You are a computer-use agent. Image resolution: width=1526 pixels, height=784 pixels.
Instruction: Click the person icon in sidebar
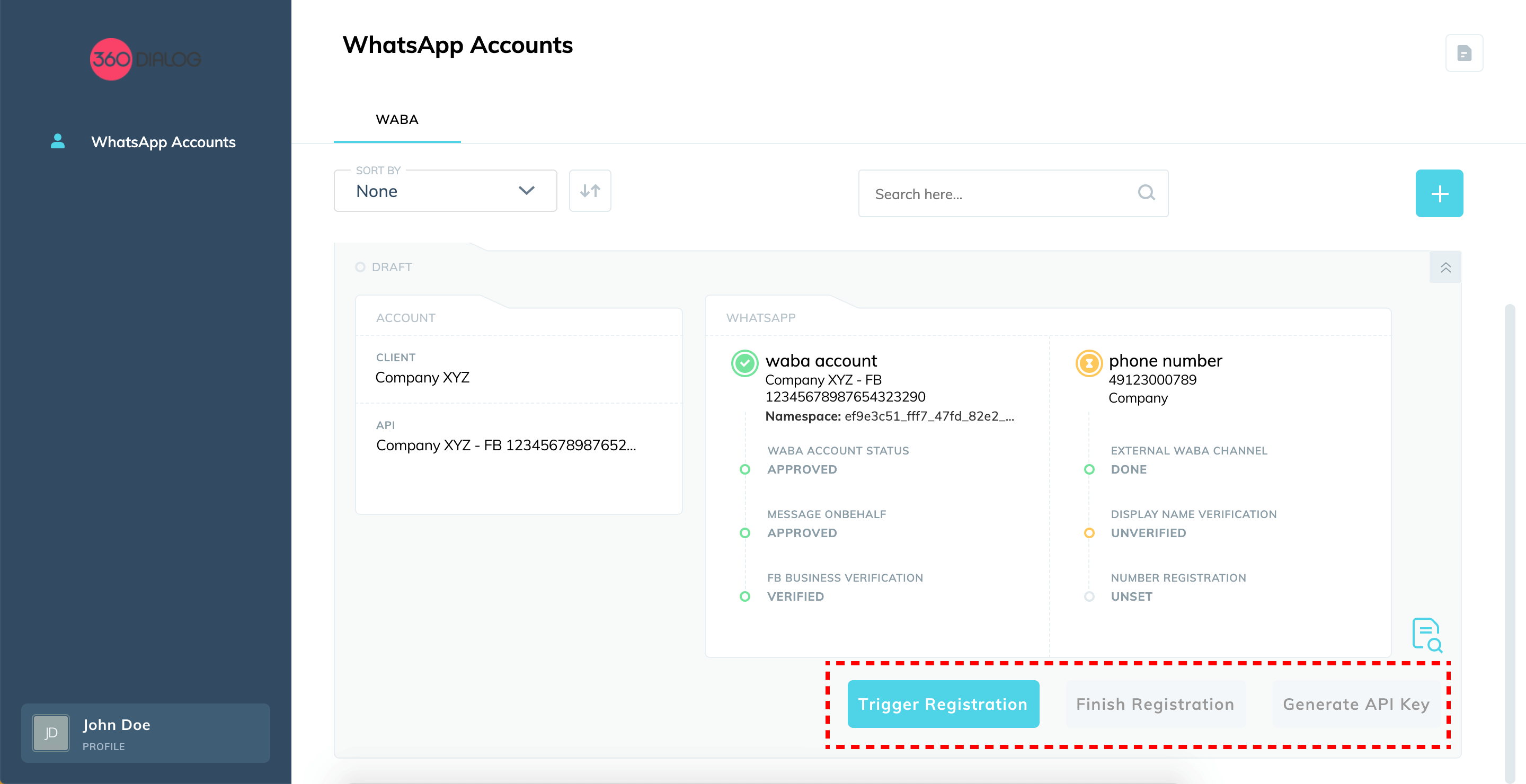coord(57,141)
